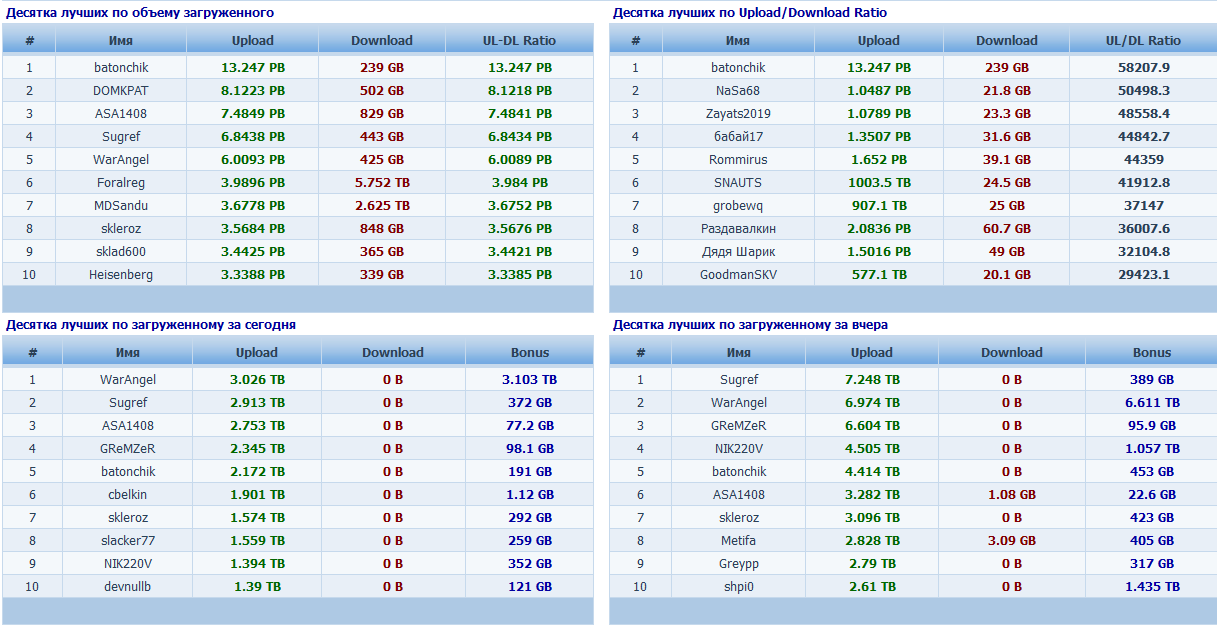Open GoodmanSKV user profile

click(x=738, y=274)
